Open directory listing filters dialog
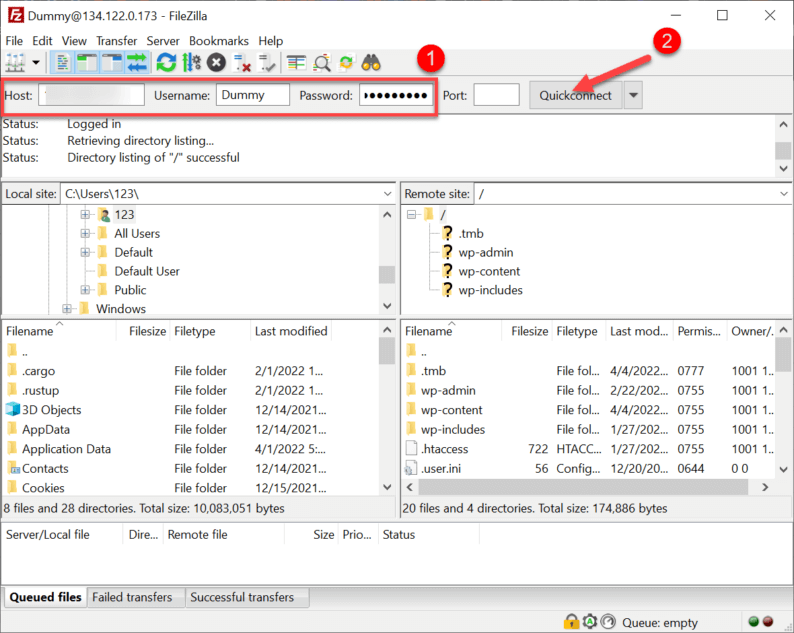This screenshot has width=794, height=633. pos(296,63)
